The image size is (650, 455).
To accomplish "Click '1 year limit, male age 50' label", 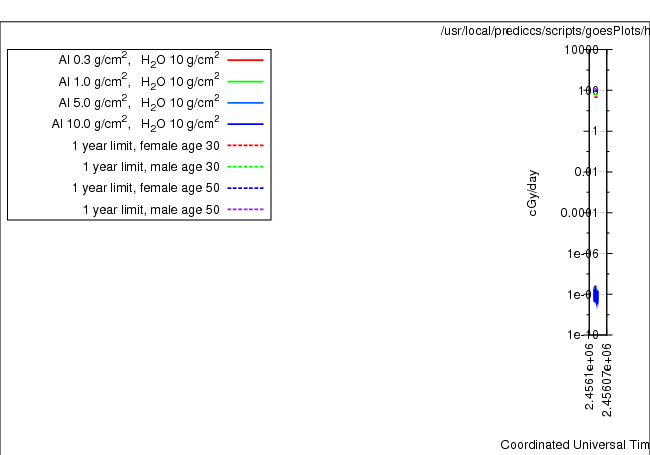I will [151, 210].
